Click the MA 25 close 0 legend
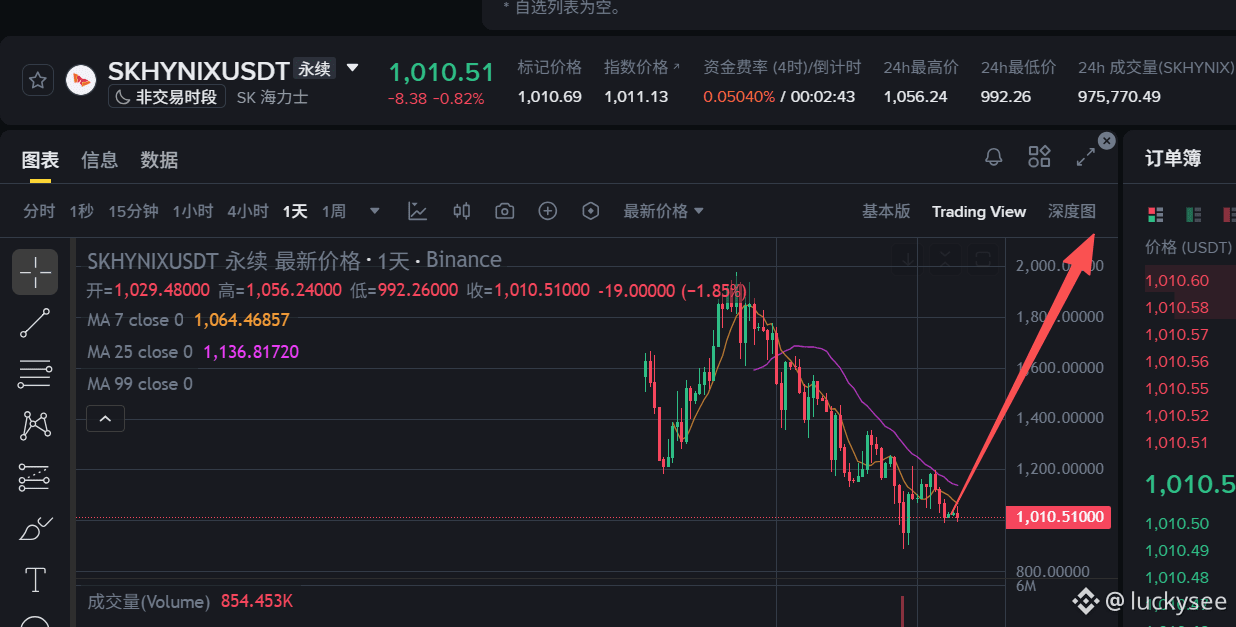The height and width of the screenshot is (627, 1236). (140, 352)
